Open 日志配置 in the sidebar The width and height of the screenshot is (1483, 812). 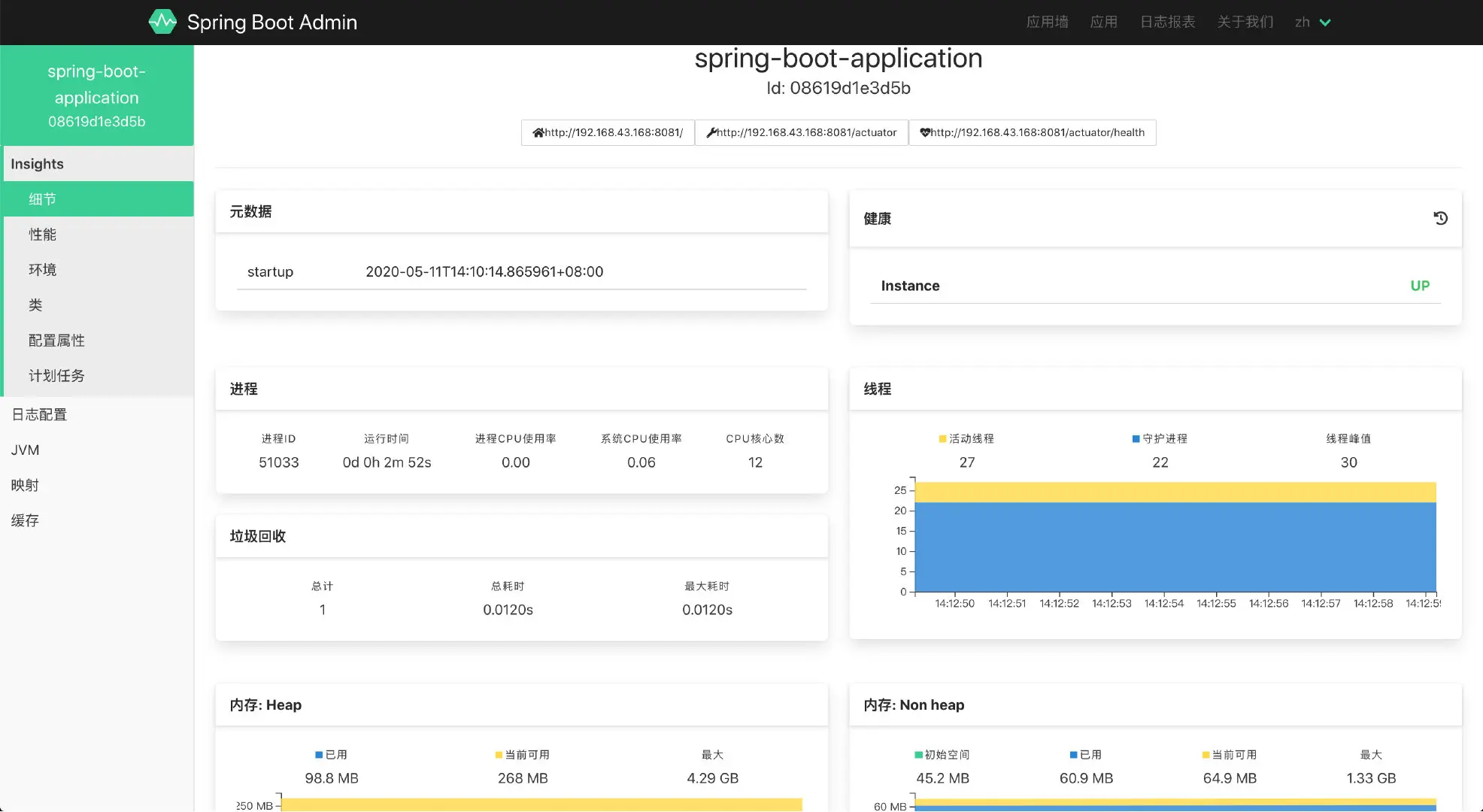click(39, 414)
